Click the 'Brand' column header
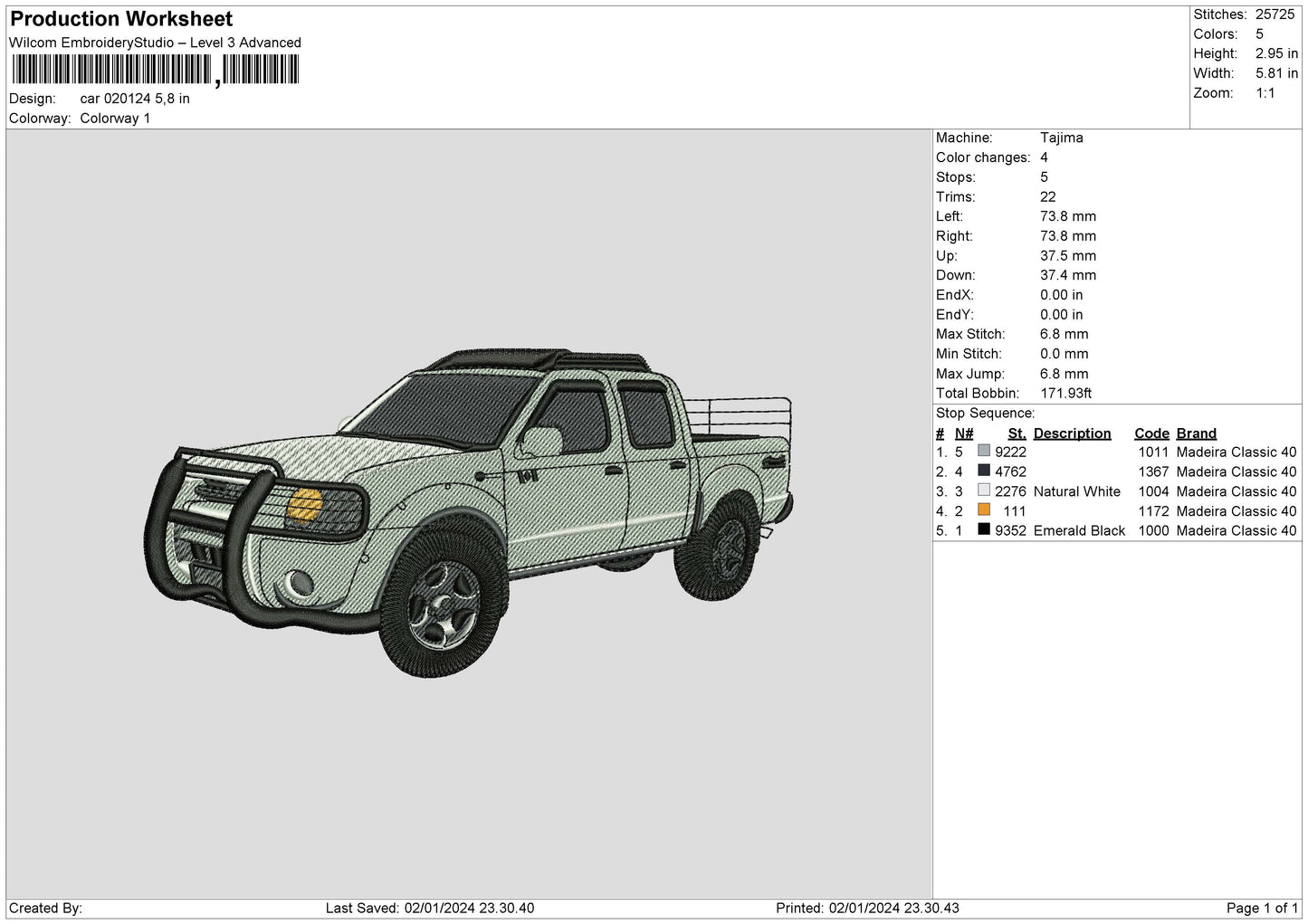The width and height of the screenshot is (1308, 924). pyautogui.click(x=1197, y=433)
